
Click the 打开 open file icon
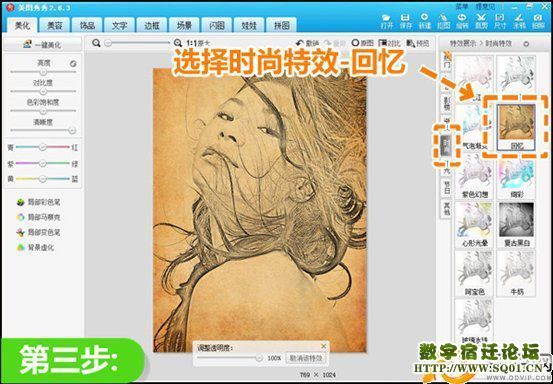click(387, 21)
